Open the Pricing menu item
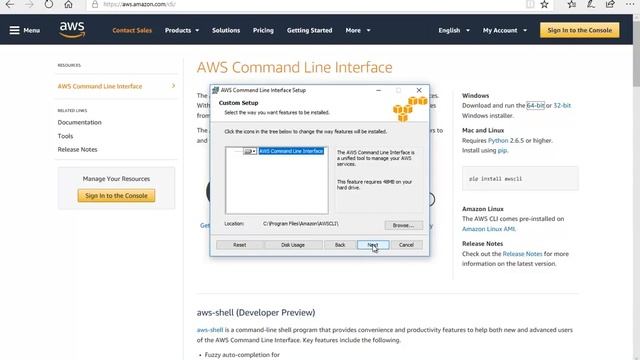This screenshot has width=640, height=360. (x=263, y=30)
